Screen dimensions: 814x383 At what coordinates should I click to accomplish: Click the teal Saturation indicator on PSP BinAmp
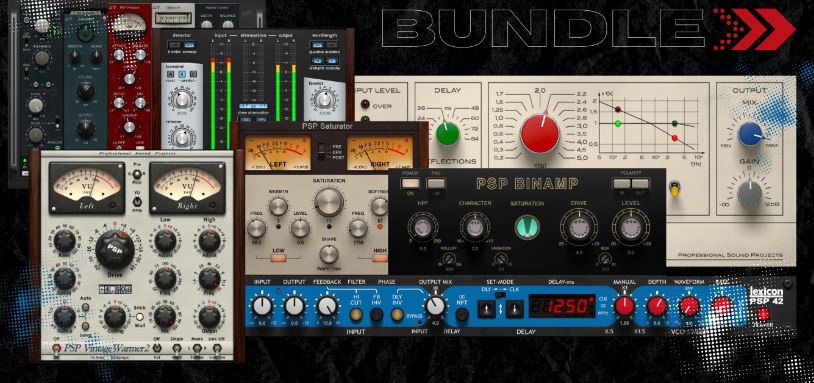527,226
